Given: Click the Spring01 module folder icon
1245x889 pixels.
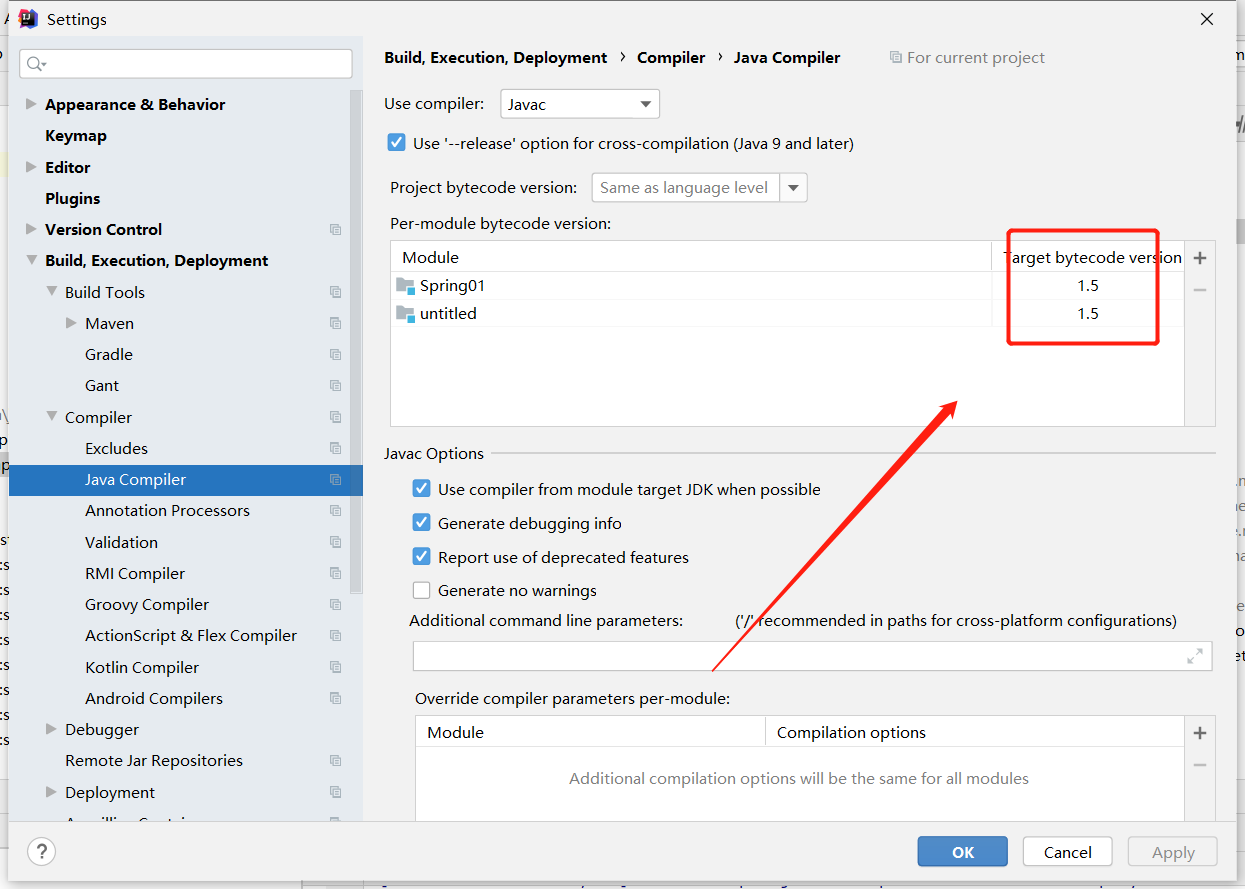Looking at the screenshot, I should (x=405, y=286).
